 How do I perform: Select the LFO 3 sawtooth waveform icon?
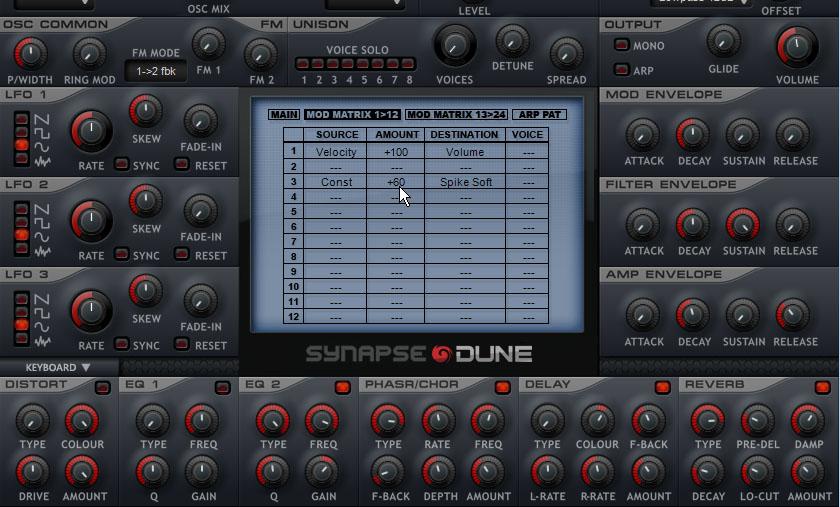(42, 299)
